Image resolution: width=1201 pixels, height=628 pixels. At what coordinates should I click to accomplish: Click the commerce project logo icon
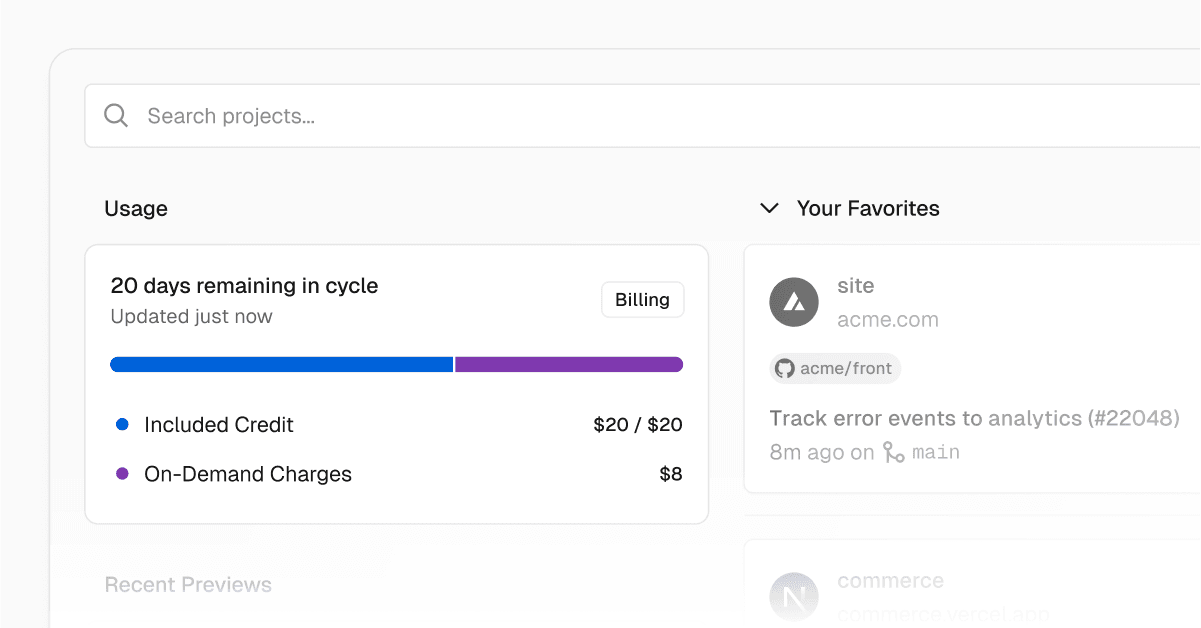794,597
